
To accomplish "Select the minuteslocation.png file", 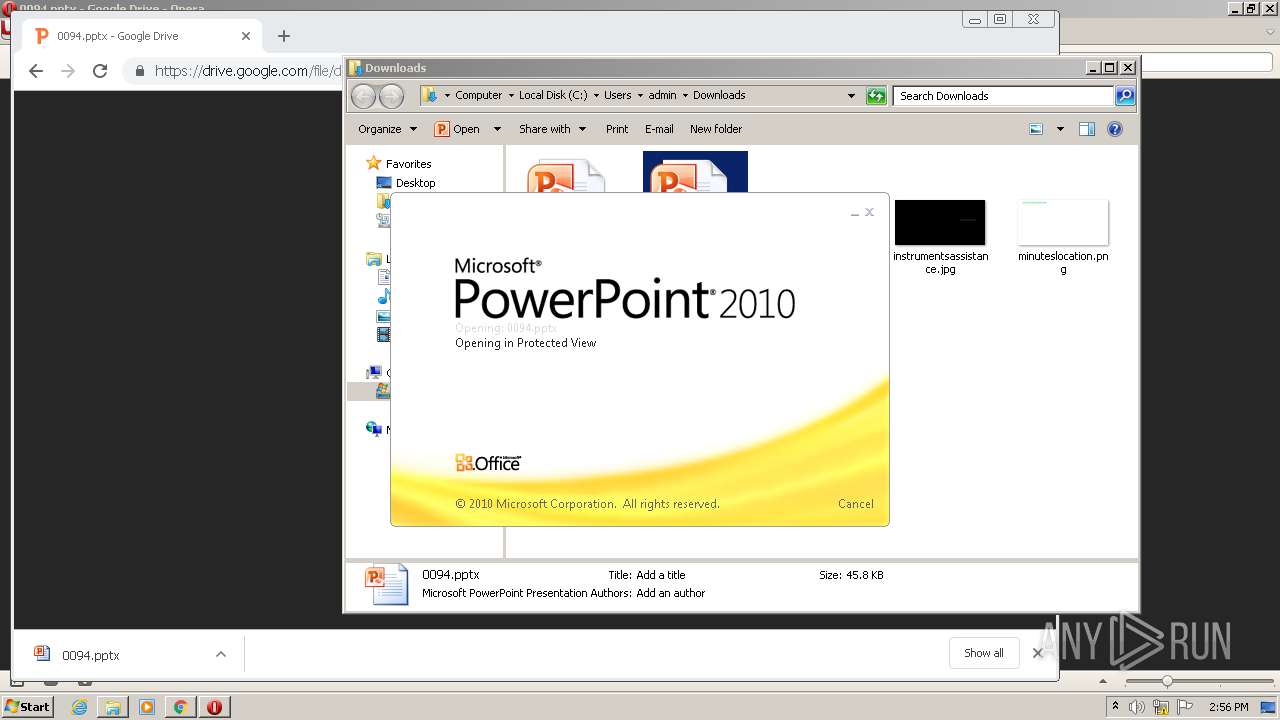I will pyautogui.click(x=1063, y=237).
